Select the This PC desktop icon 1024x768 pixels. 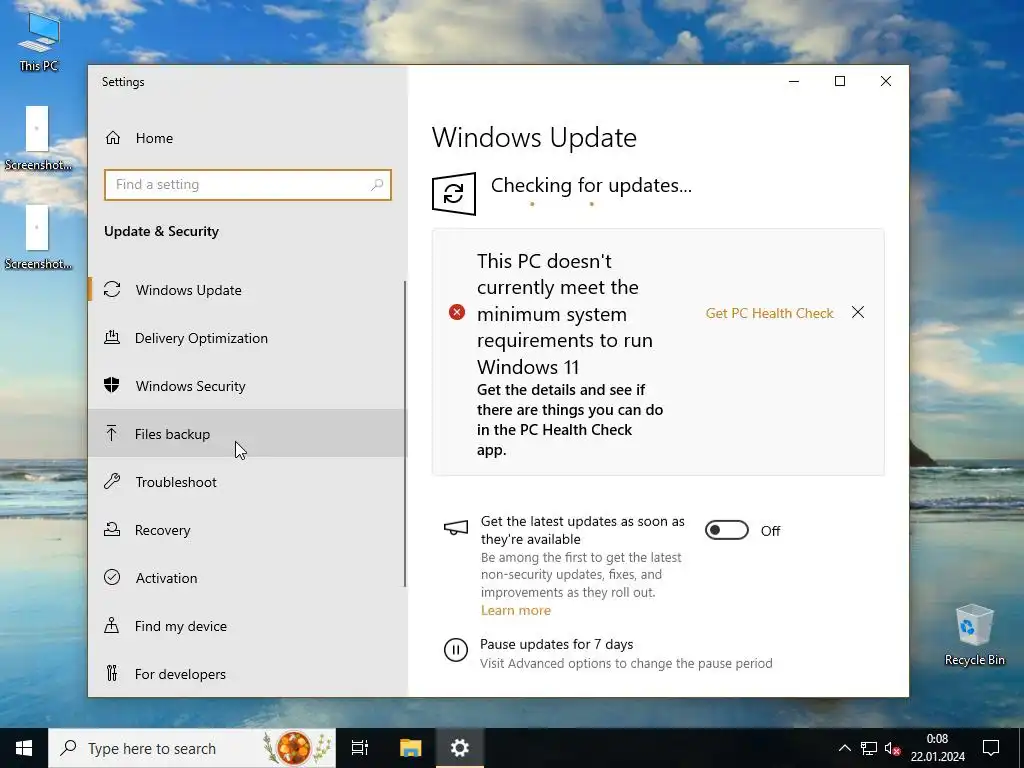(x=39, y=42)
